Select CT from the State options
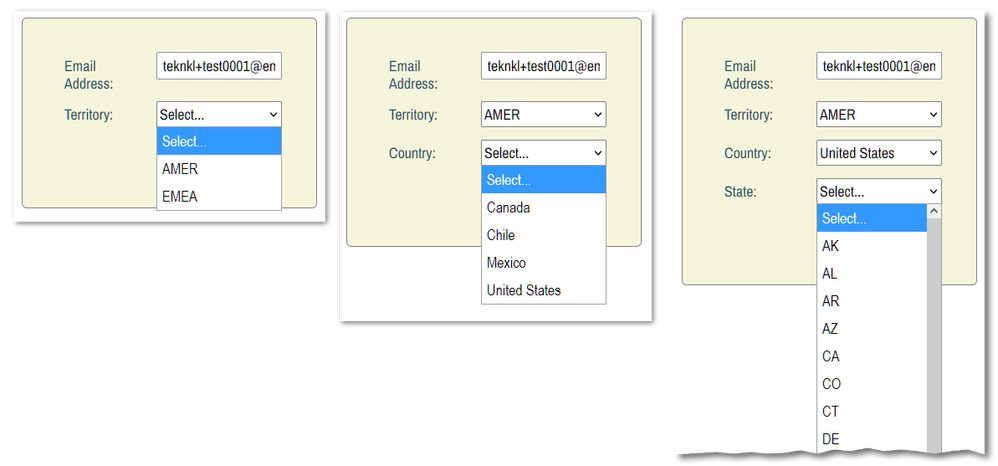 pyautogui.click(x=872, y=411)
